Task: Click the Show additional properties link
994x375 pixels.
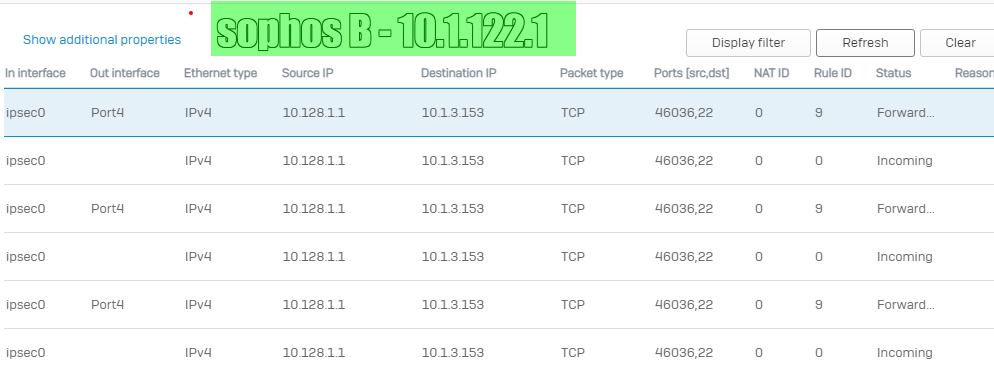Action: click(102, 40)
